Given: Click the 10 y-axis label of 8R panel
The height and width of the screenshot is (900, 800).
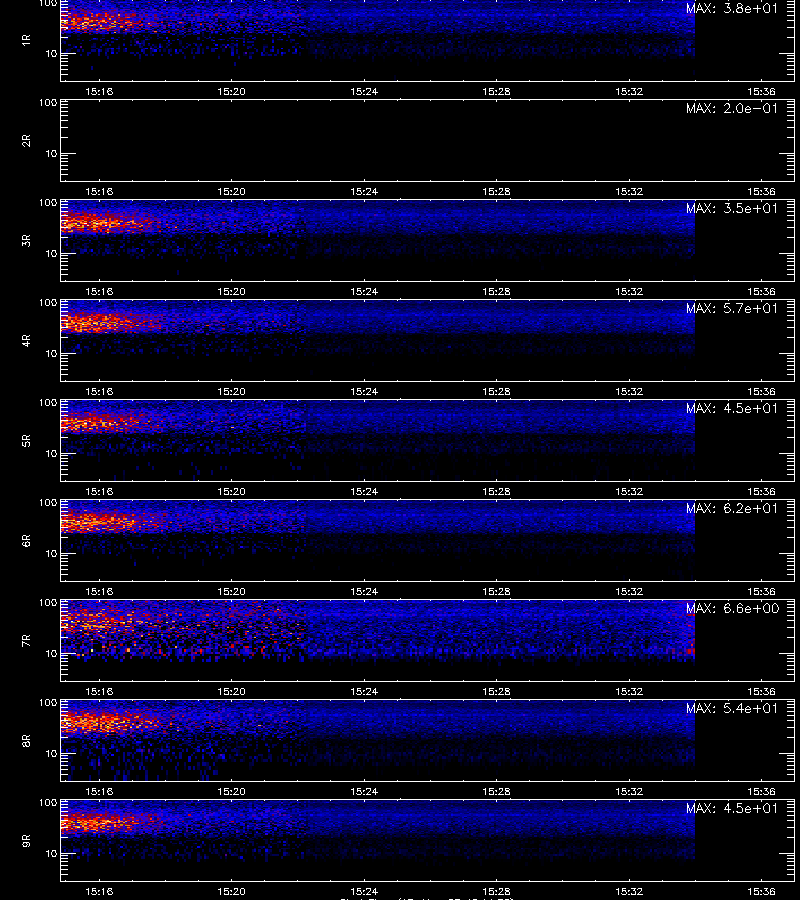Looking at the screenshot, I should (x=51, y=754).
